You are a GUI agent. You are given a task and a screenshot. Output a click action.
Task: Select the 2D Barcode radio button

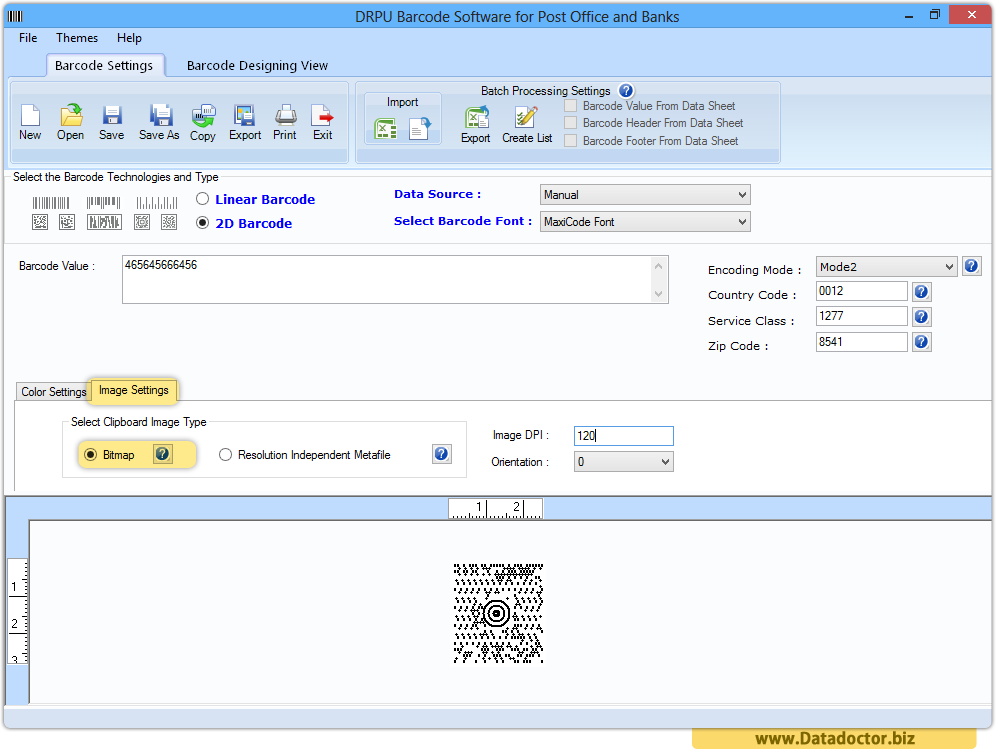coord(203,223)
